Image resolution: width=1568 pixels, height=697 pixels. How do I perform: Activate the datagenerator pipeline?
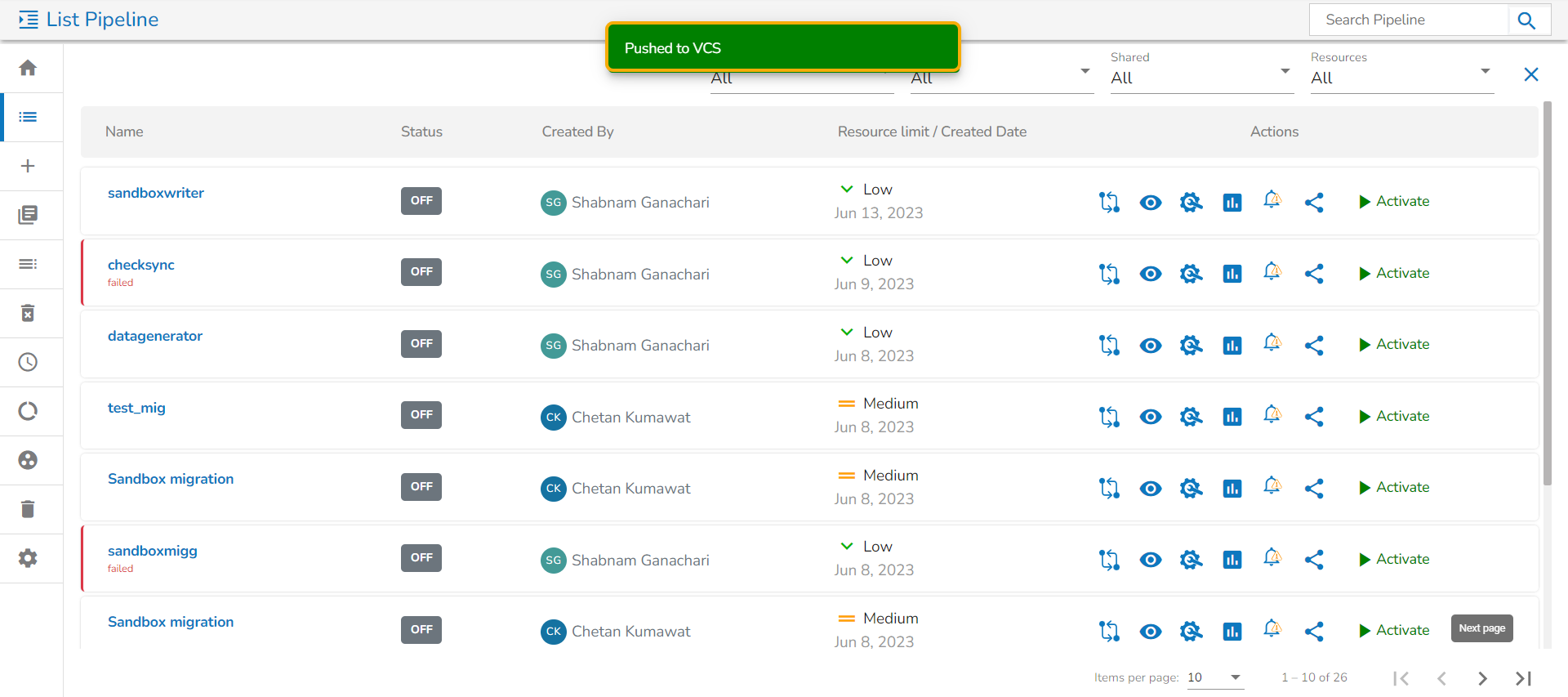(1394, 345)
